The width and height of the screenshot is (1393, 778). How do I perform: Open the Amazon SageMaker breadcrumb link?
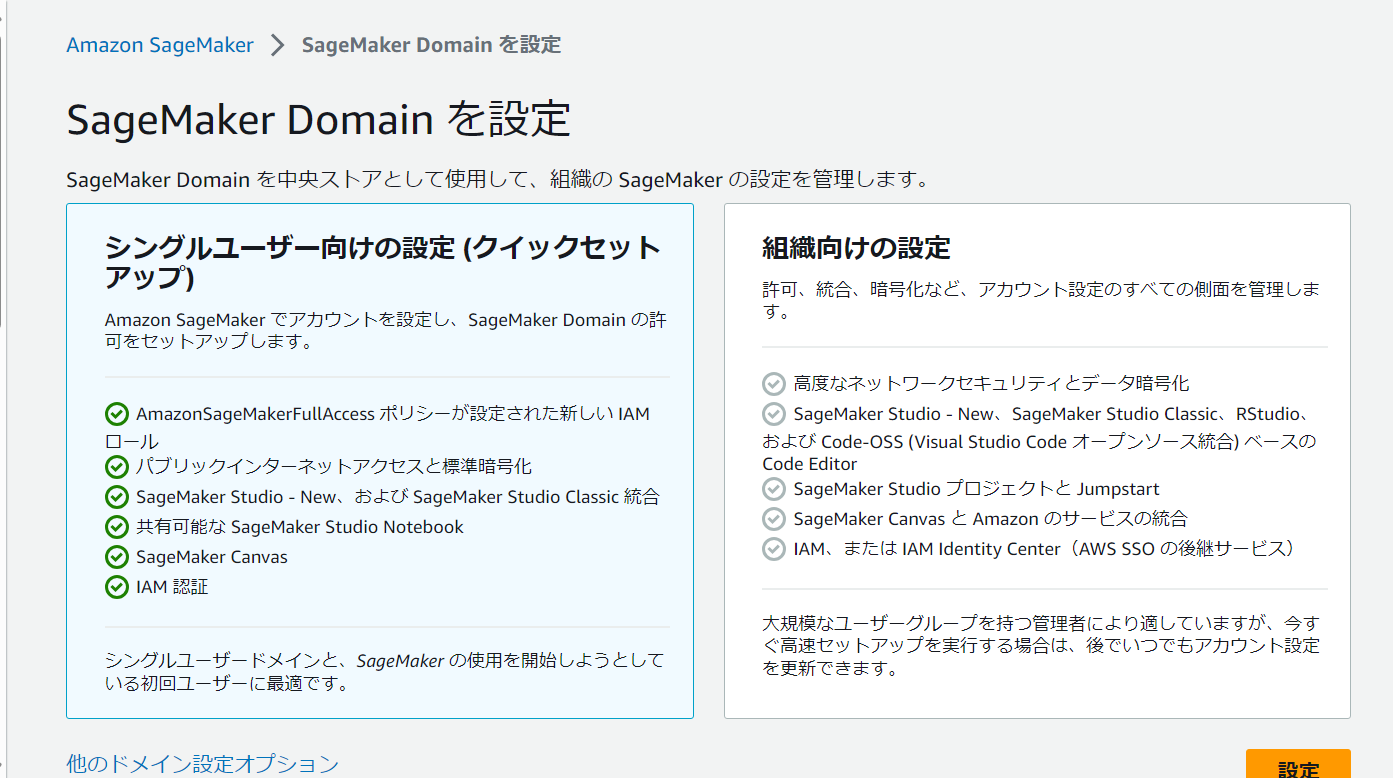160,45
